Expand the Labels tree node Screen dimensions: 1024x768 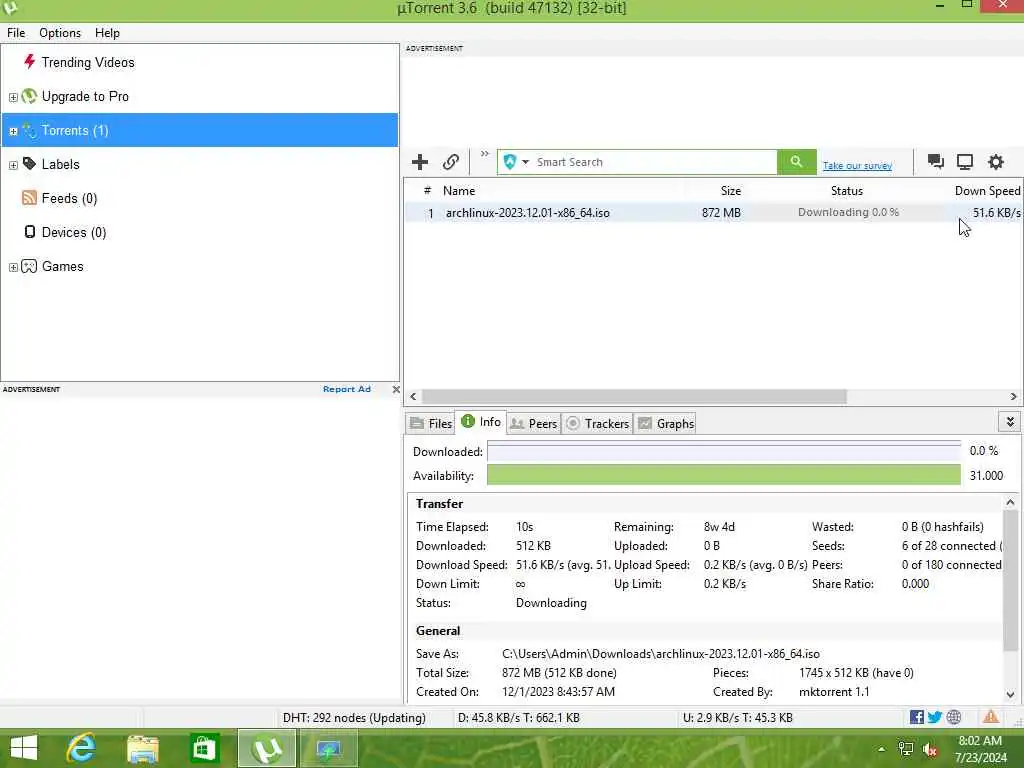[x=13, y=165]
